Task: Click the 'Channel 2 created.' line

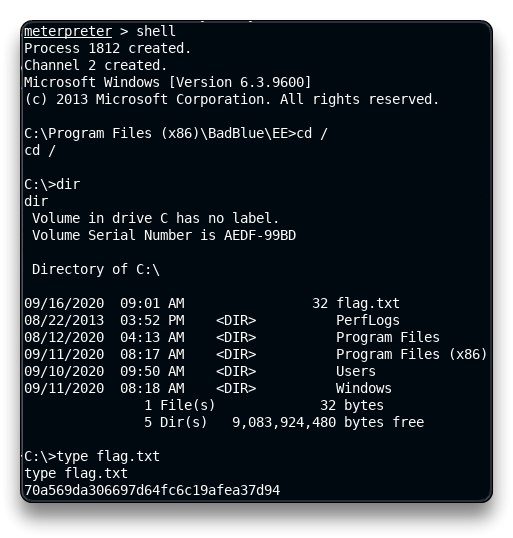Action: (x=95, y=66)
